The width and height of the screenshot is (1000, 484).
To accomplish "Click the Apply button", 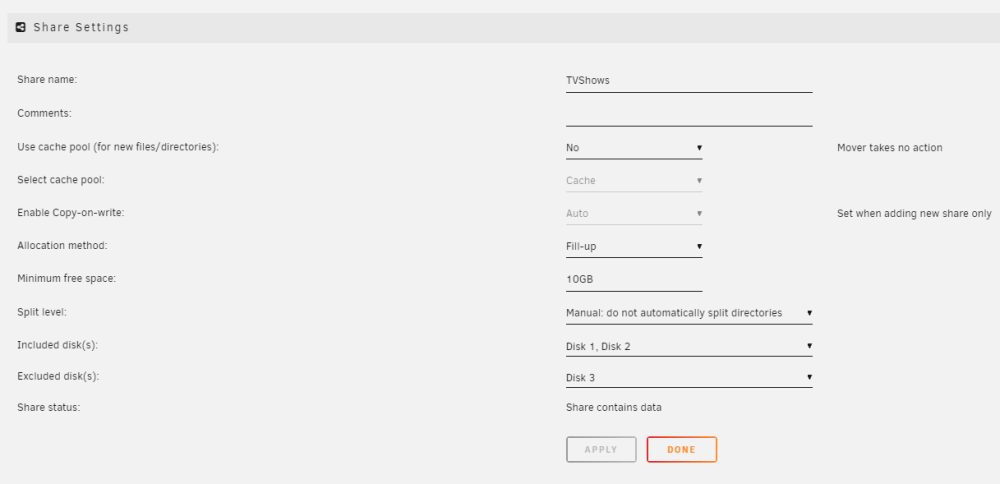I will [601, 450].
